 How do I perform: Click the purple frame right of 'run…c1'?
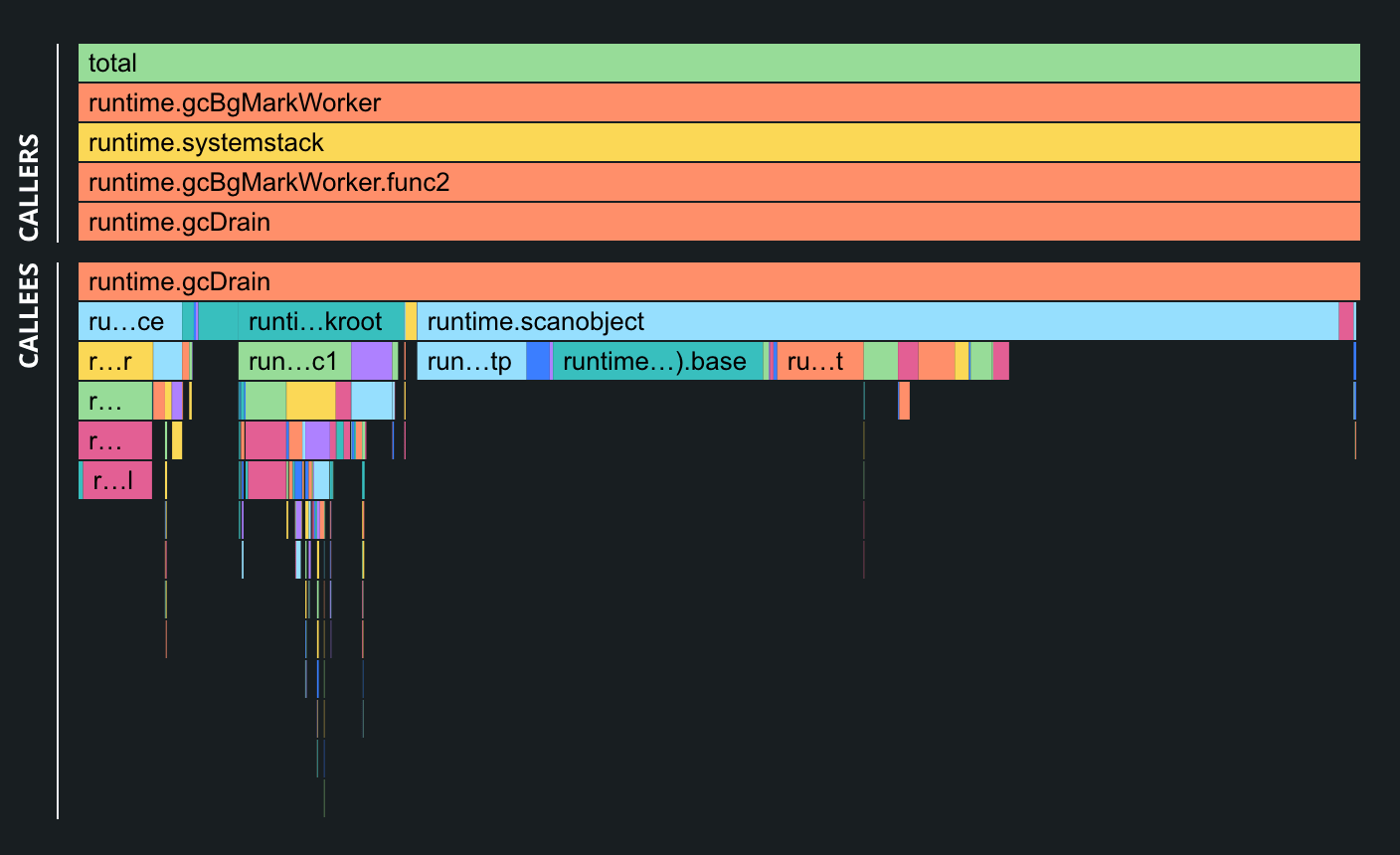click(372, 361)
